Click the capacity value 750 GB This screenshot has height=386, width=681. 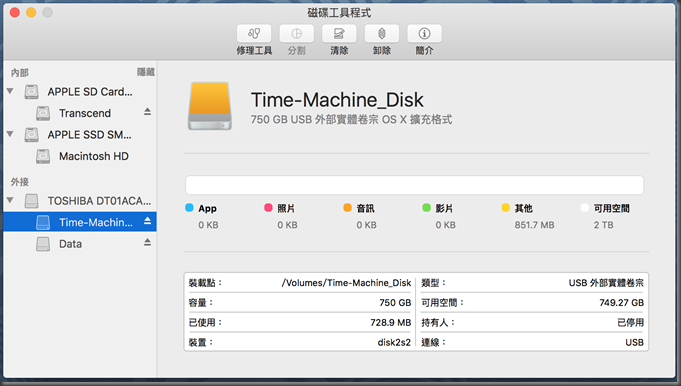(x=395, y=303)
